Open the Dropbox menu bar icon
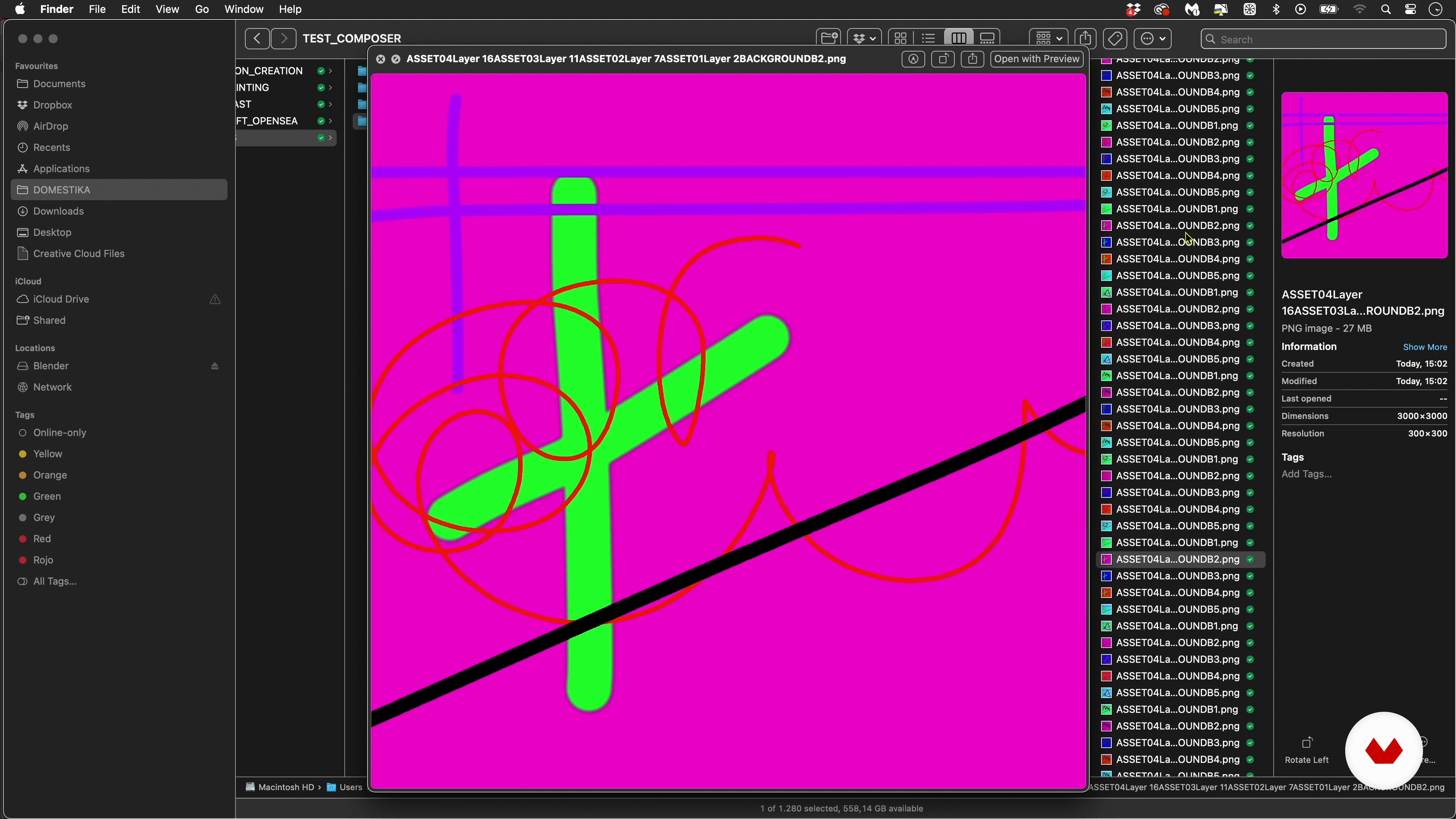Viewport: 1456px width, 819px height. pyautogui.click(x=1133, y=9)
